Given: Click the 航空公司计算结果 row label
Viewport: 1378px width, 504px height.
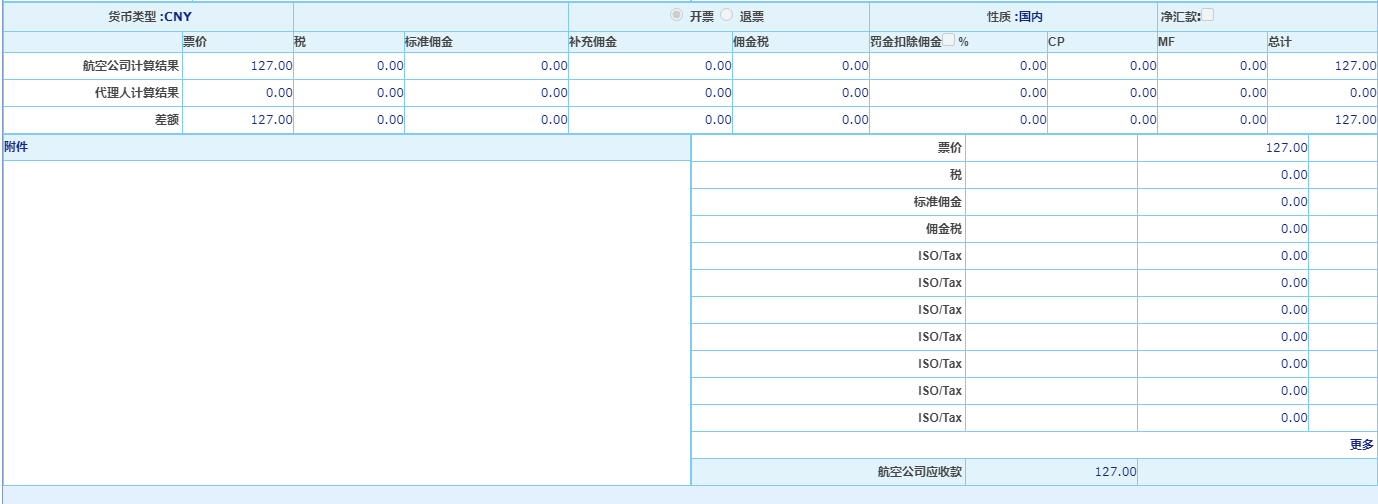Looking at the screenshot, I should (x=131, y=66).
